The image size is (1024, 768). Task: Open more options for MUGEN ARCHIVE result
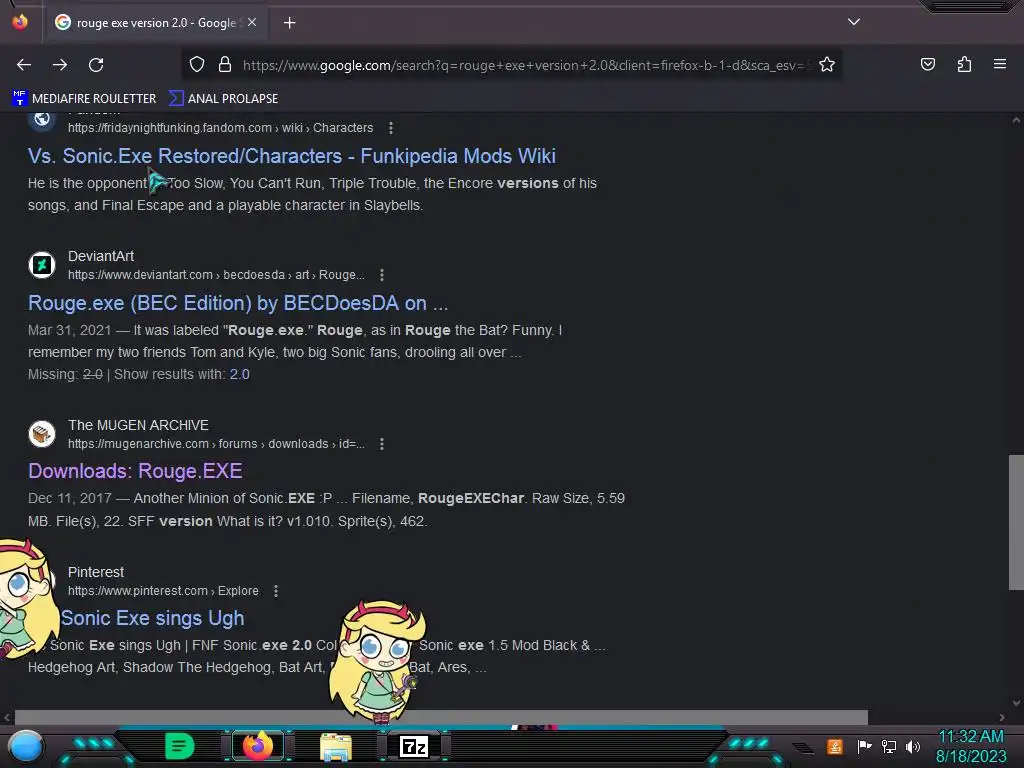point(381,444)
